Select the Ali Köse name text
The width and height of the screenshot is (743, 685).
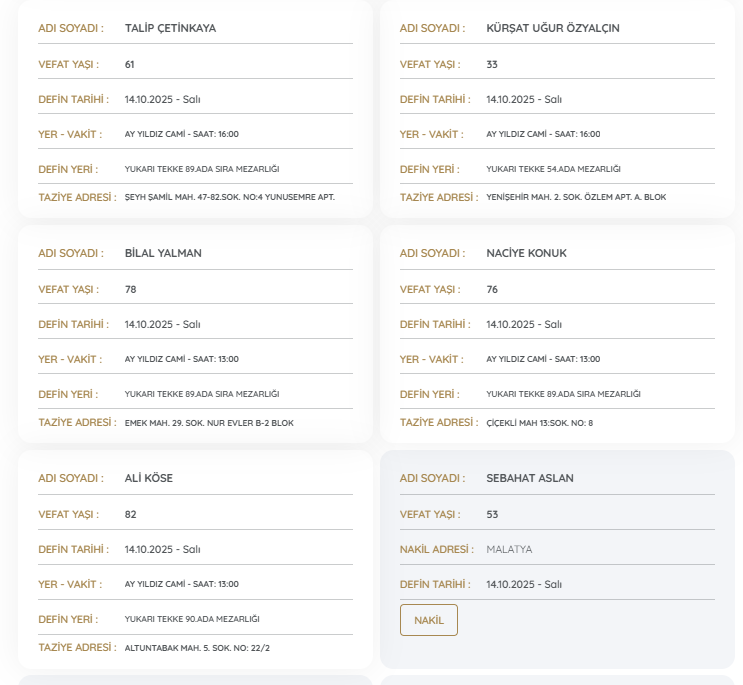149,478
